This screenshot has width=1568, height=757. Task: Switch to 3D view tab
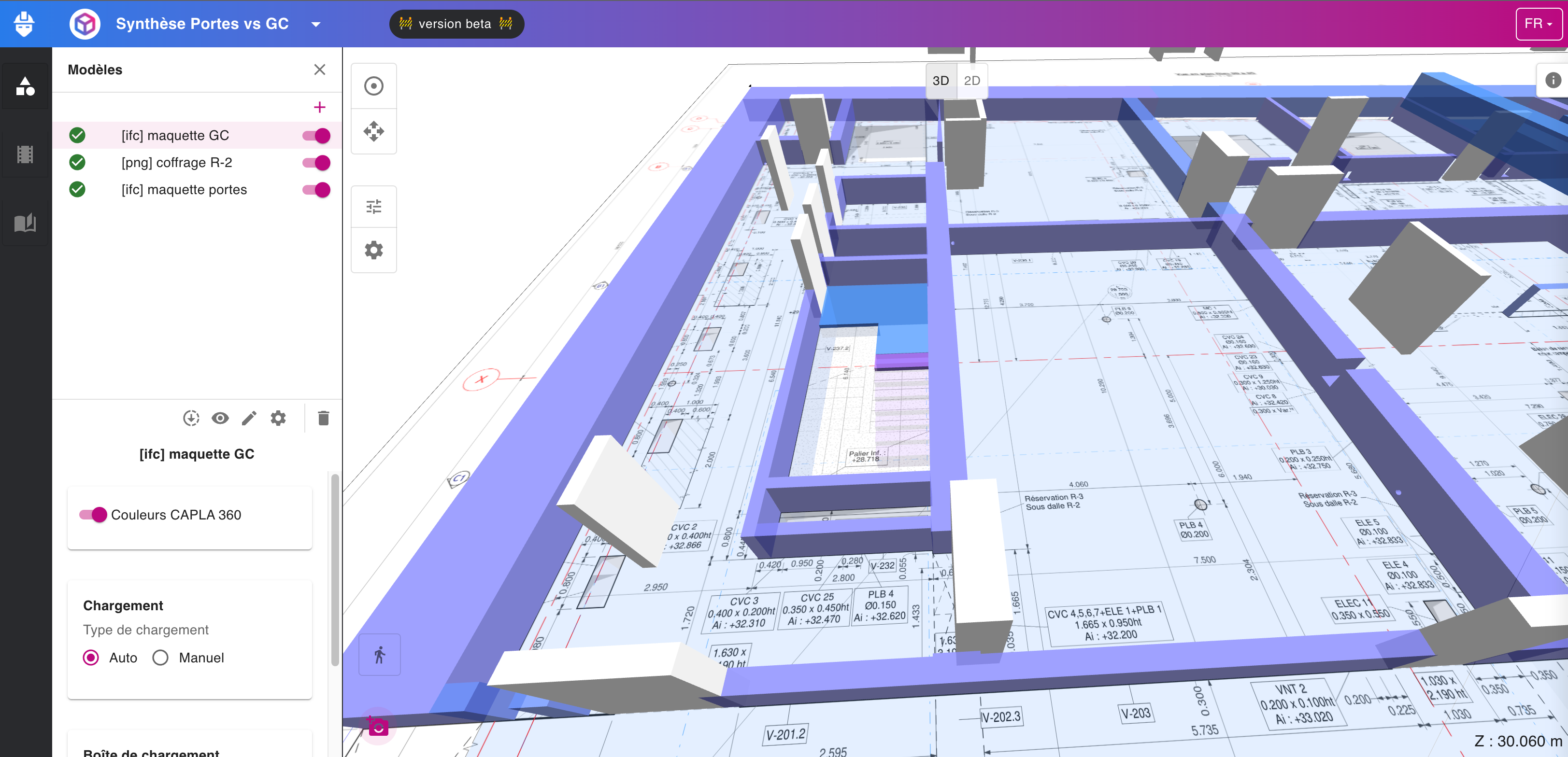[941, 80]
